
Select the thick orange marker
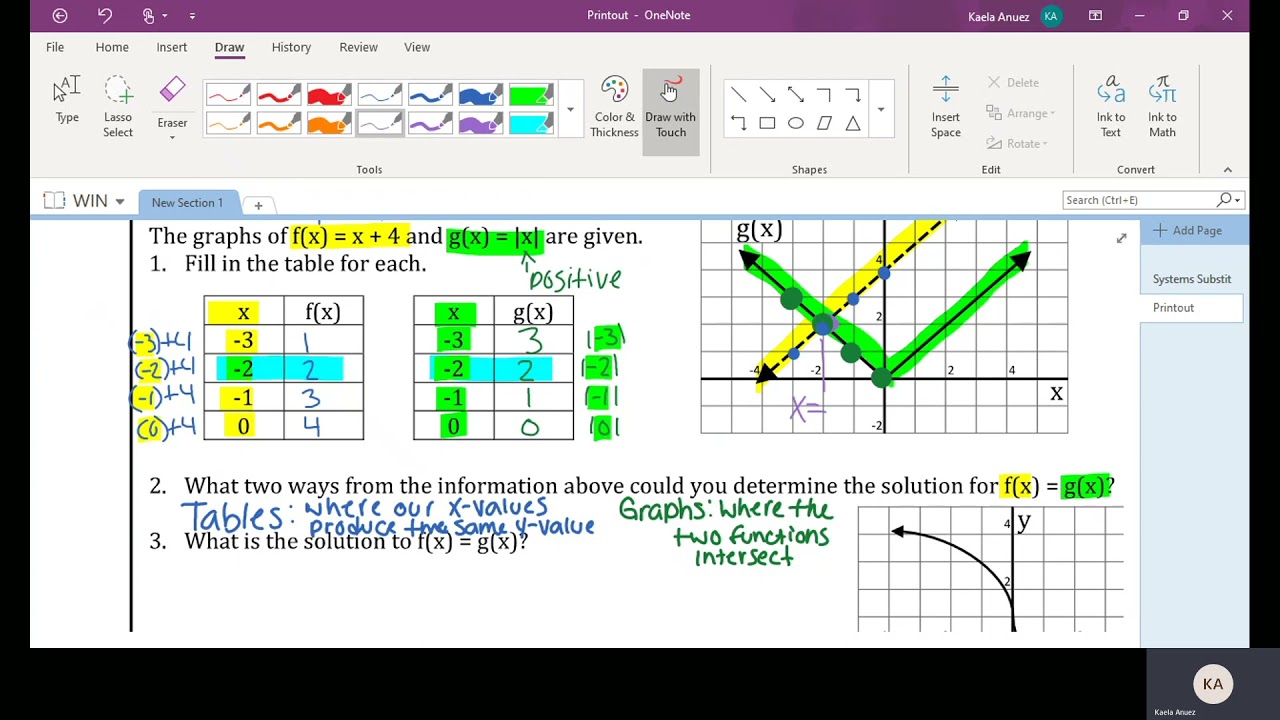point(329,123)
